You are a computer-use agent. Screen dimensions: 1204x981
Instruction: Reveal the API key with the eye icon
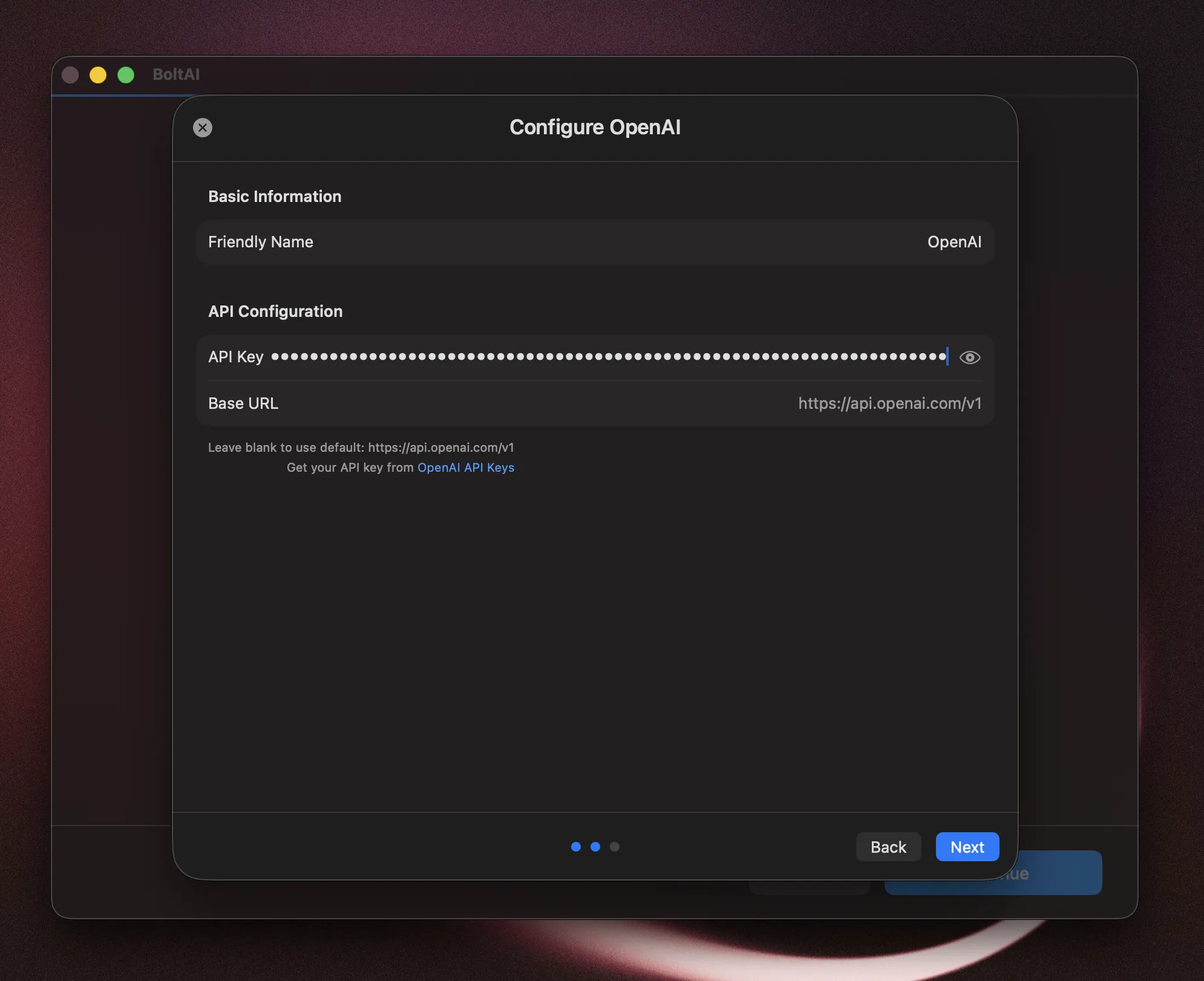tap(970, 357)
